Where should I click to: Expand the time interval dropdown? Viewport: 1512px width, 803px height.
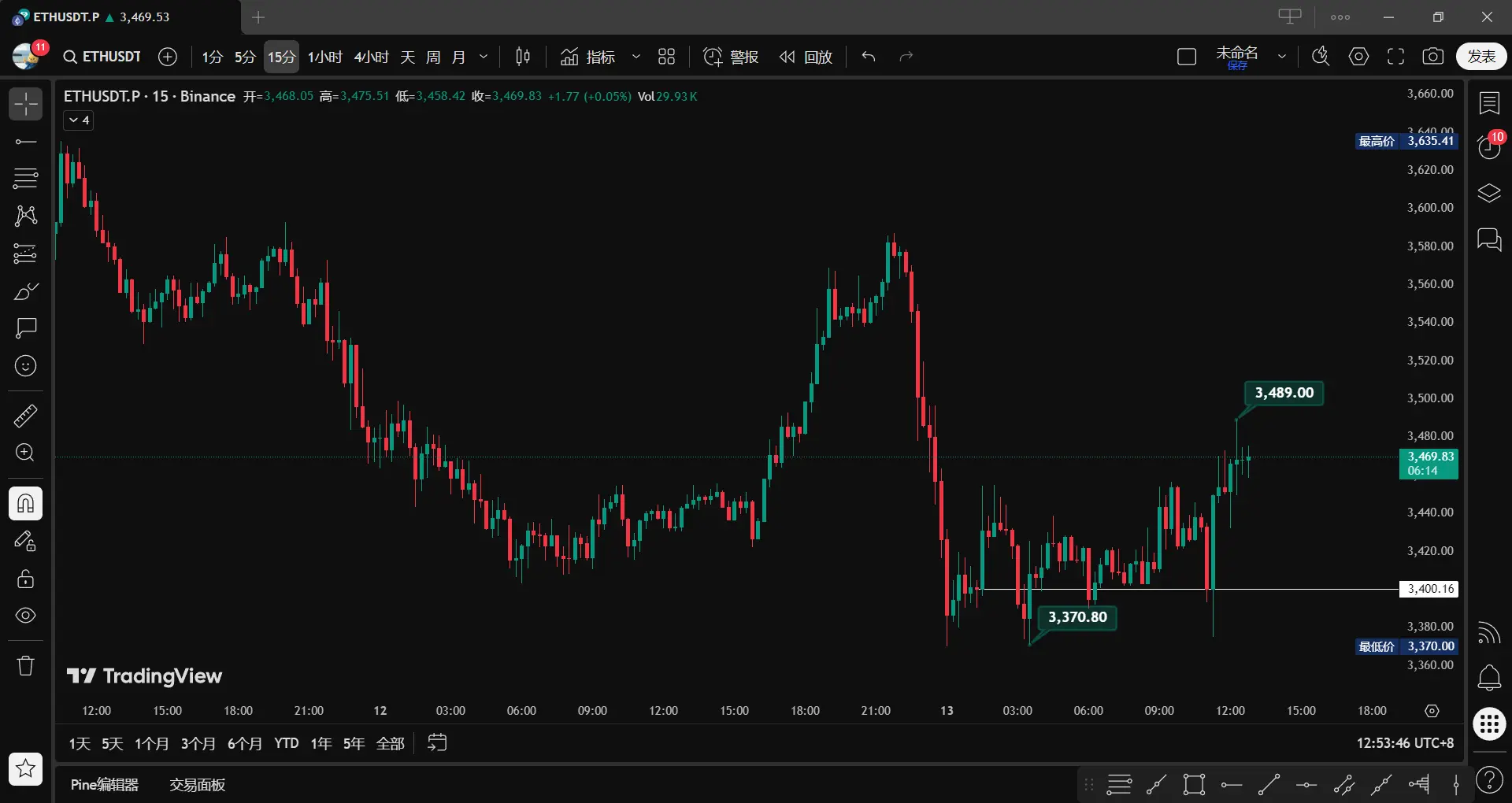click(484, 57)
